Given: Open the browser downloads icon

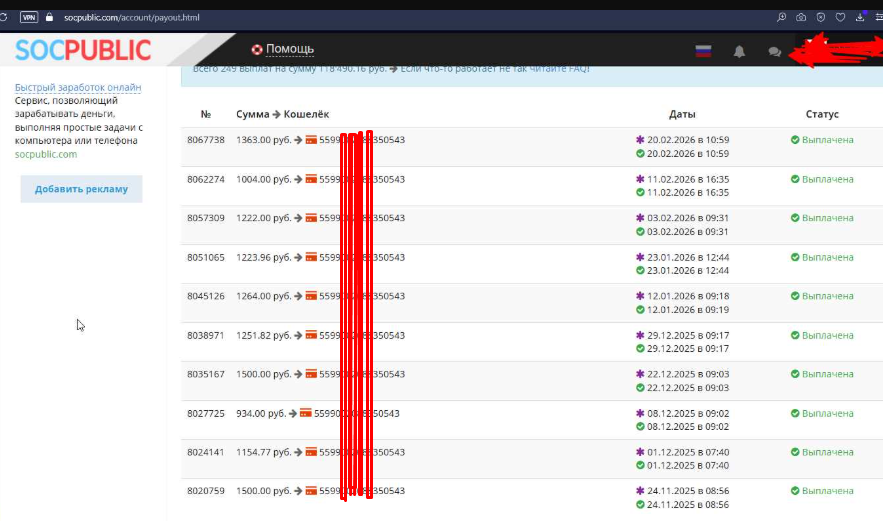Looking at the screenshot, I should click(859, 17).
